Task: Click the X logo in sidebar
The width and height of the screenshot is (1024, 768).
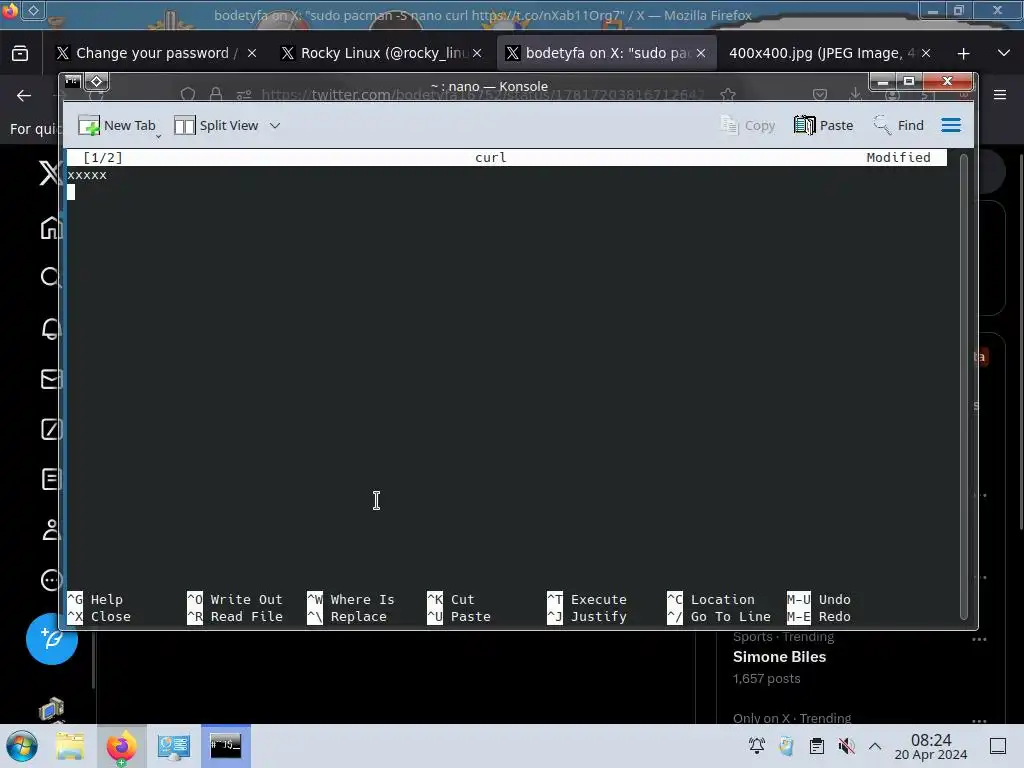Action: tap(48, 173)
